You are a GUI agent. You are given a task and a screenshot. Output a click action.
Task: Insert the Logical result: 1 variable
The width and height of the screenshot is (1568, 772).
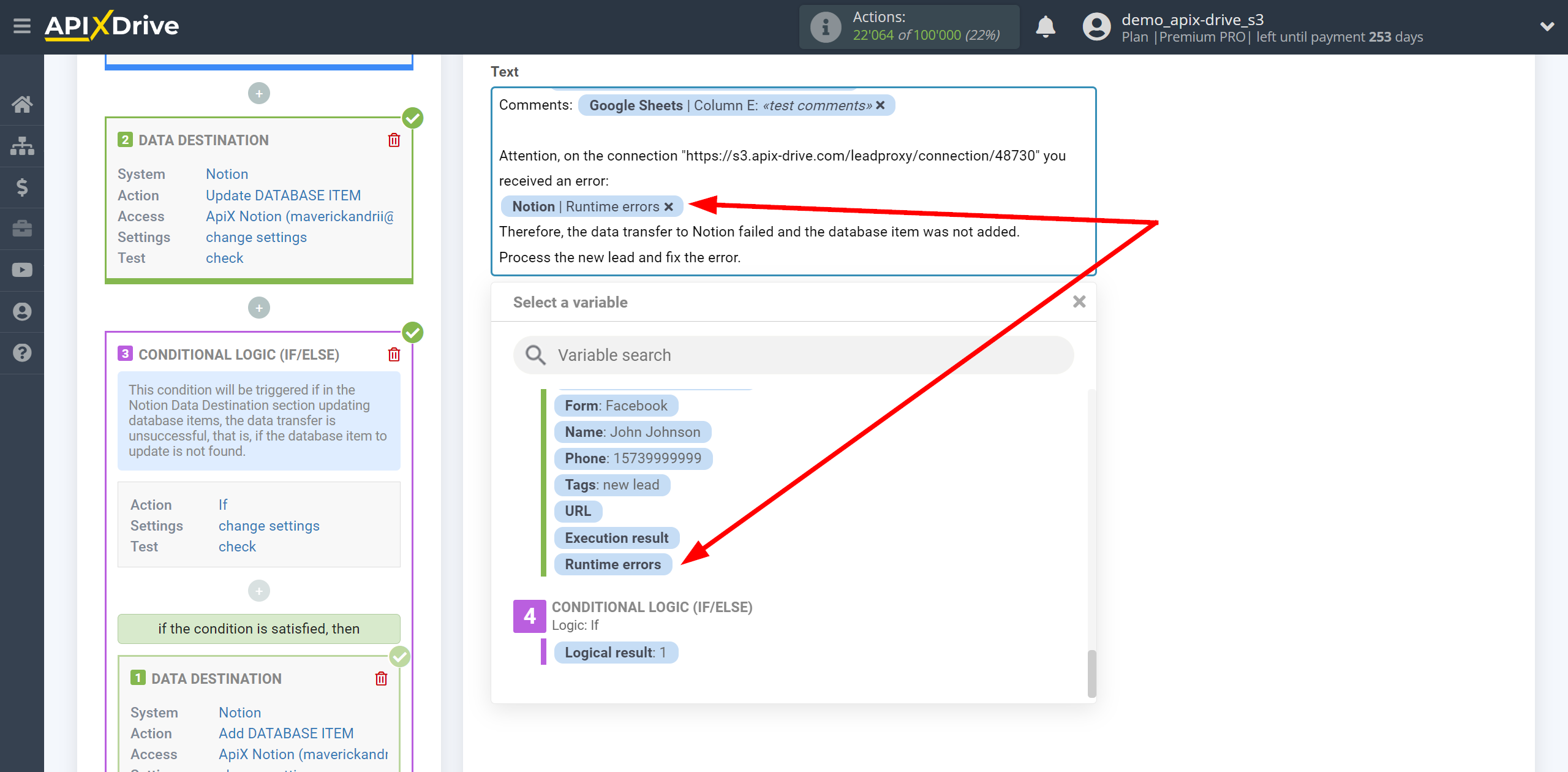click(616, 653)
